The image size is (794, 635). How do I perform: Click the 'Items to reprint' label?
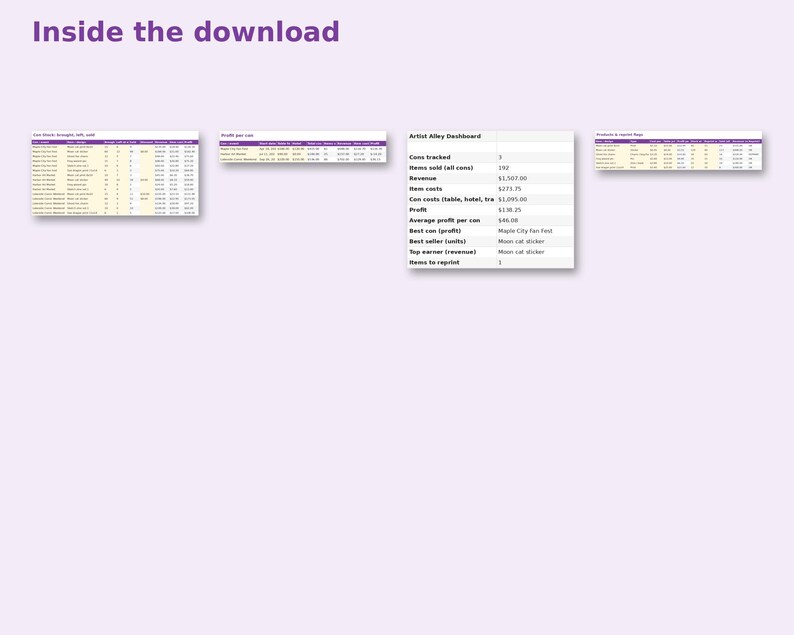click(434, 262)
